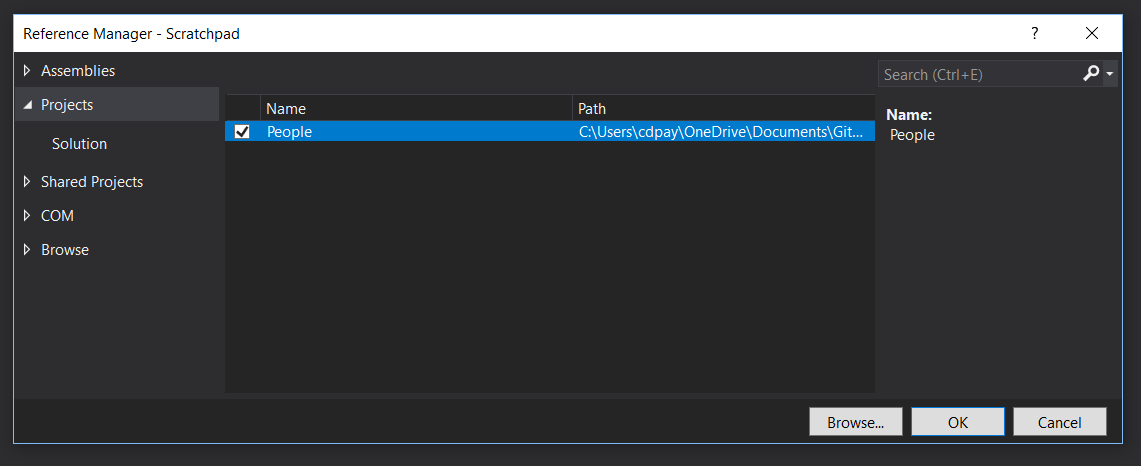Image resolution: width=1141 pixels, height=466 pixels.
Task: Click the magnifying glass search icon
Action: point(1091,74)
